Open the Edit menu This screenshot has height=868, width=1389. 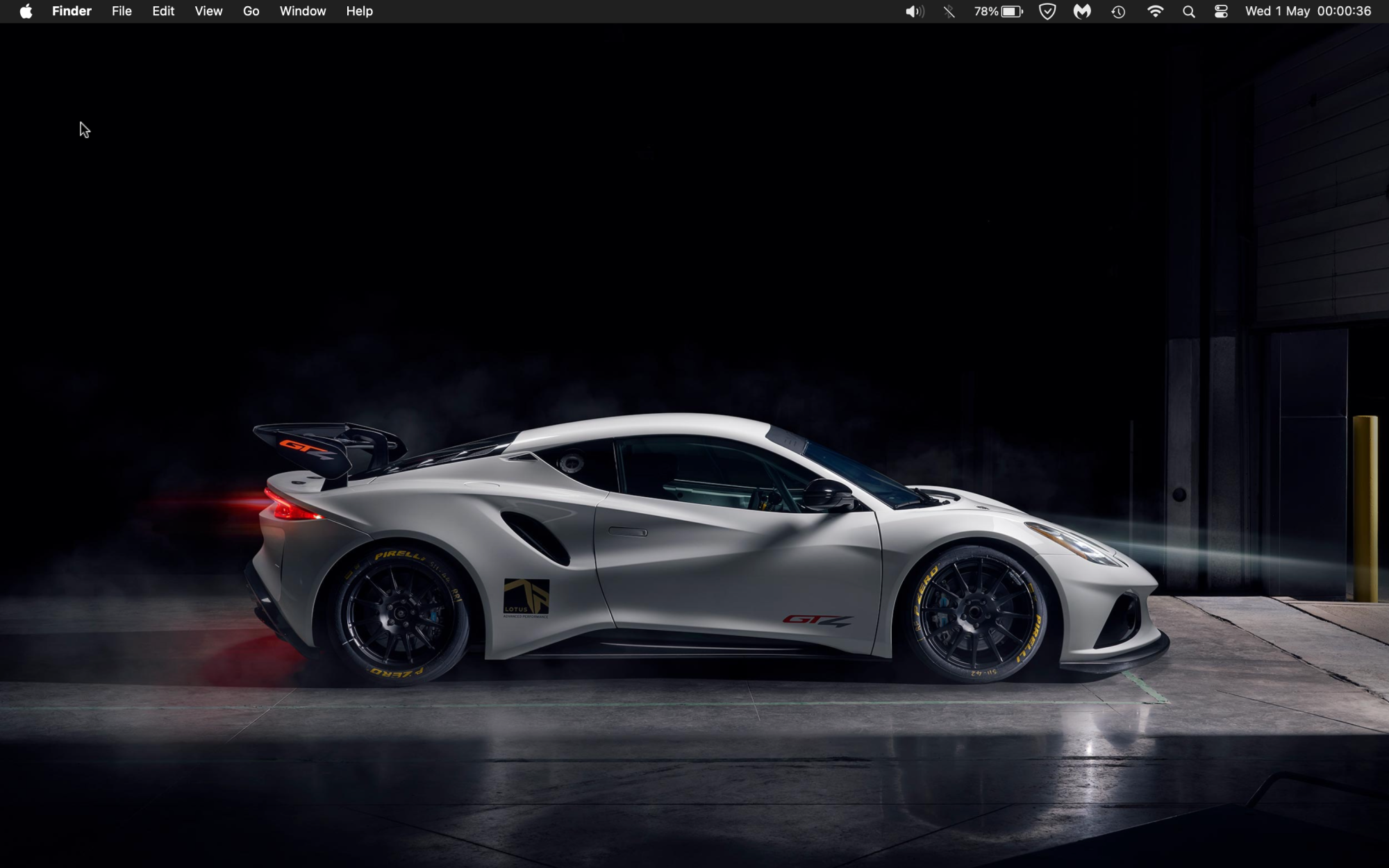[163, 11]
